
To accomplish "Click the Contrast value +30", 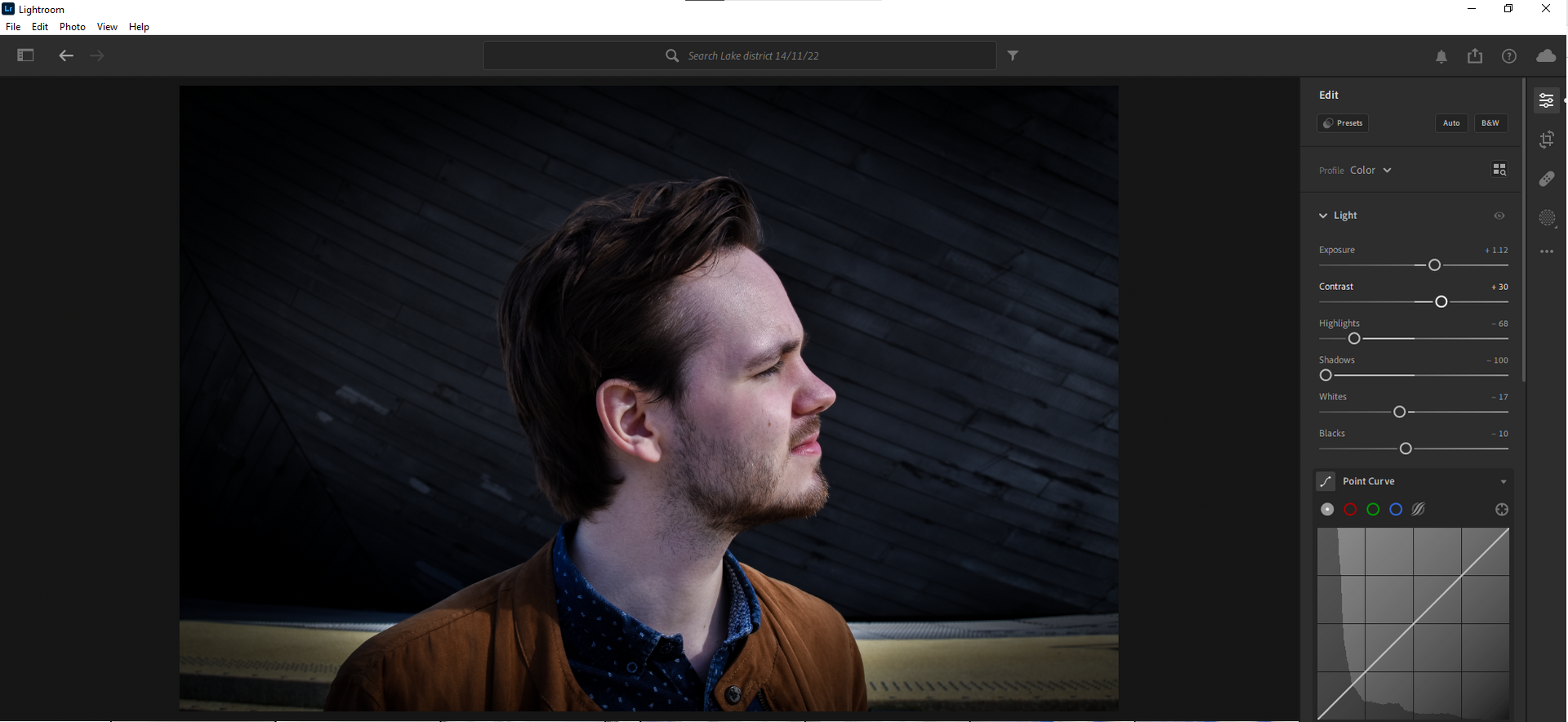I will point(1499,287).
